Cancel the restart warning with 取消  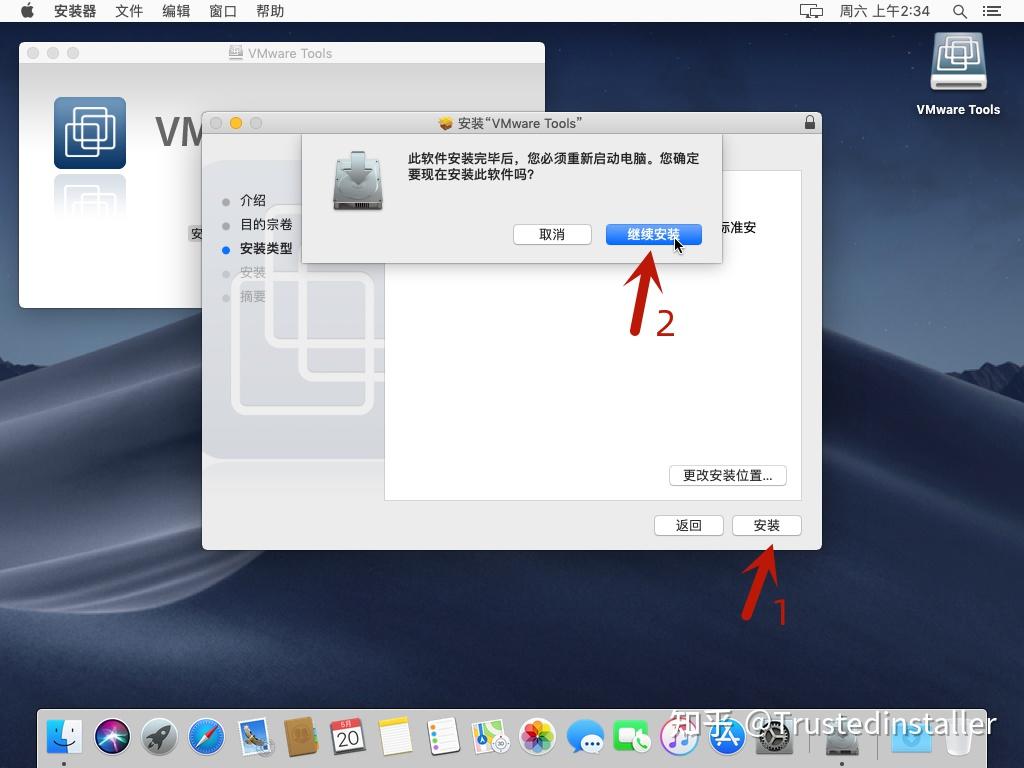(x=552, y=234)
